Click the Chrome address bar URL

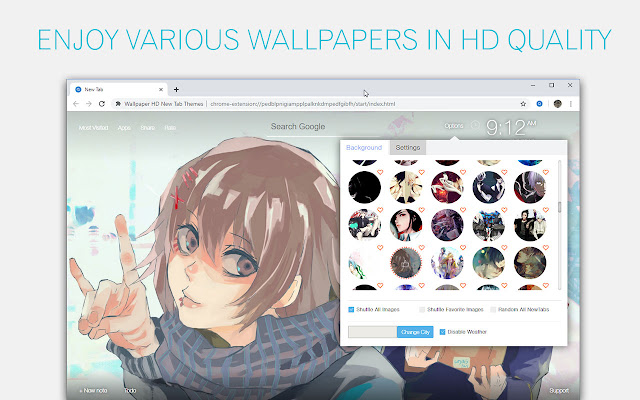(303, 104)
